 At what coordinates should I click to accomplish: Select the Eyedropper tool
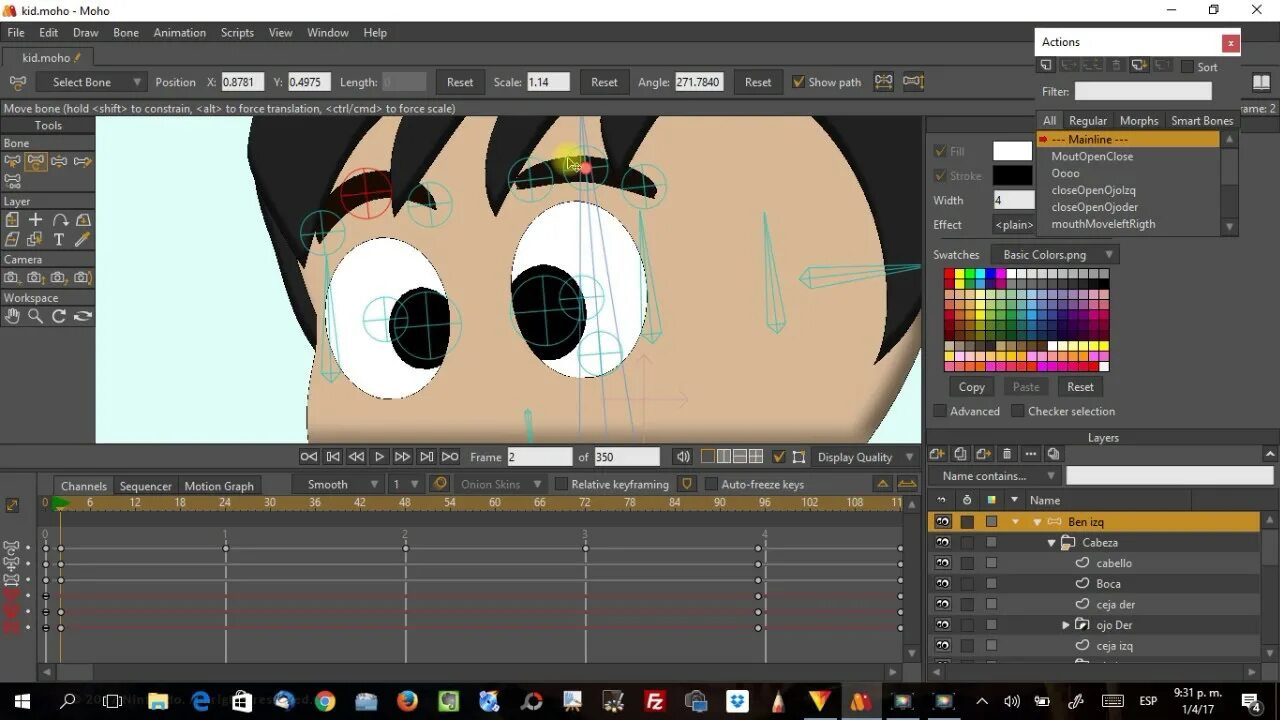pos(83,239)
